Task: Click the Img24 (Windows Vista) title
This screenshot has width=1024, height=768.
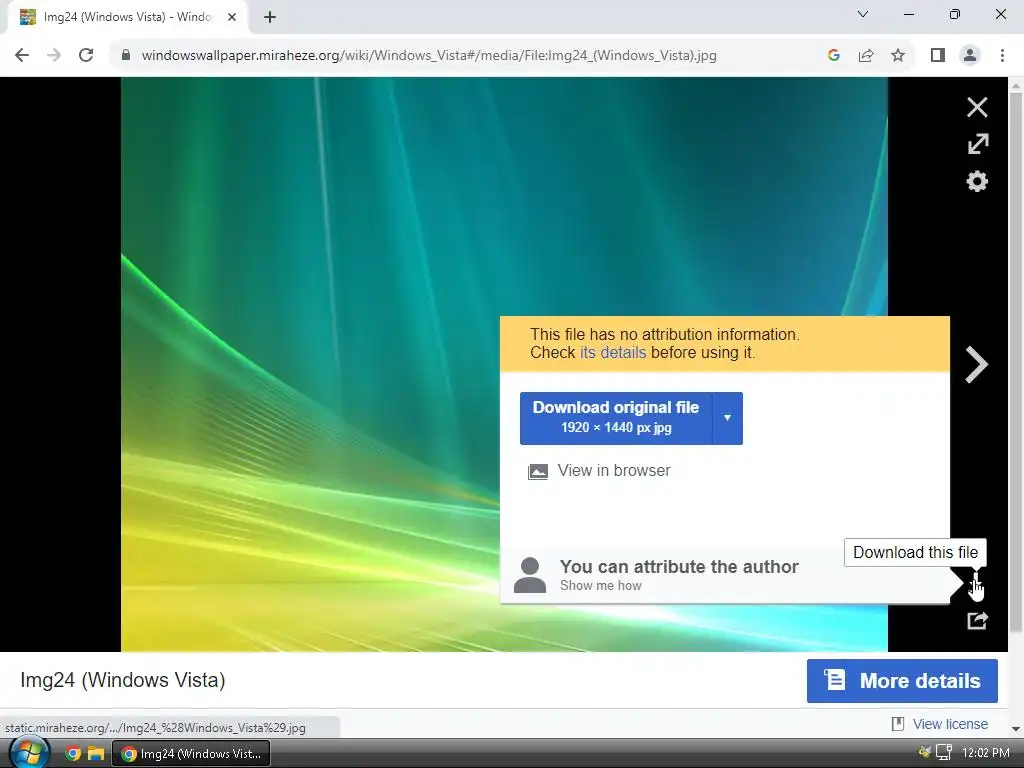Action: 123,680
